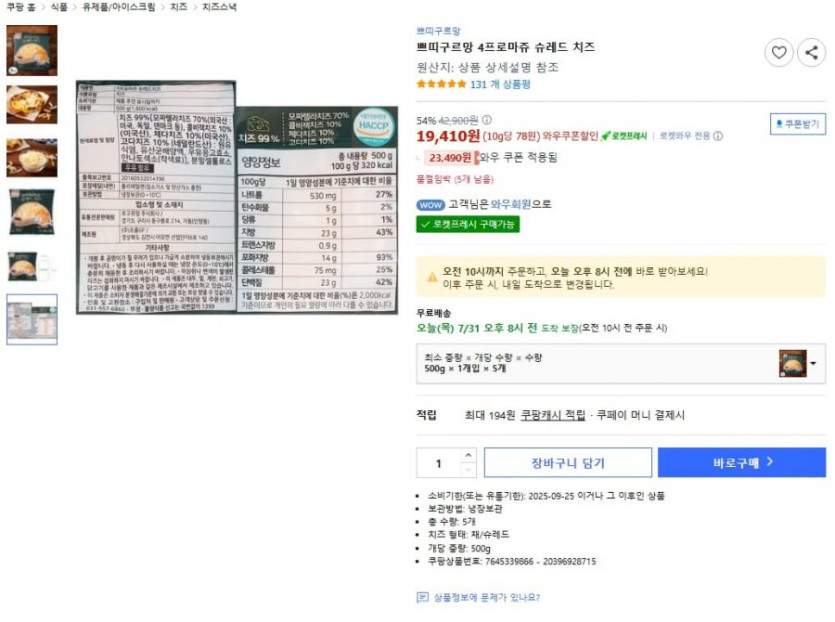Viewport: 835px width, 622px height.
Task: Go to 치즈스낵 breadcrumb item
Action: tap(219, 7)
